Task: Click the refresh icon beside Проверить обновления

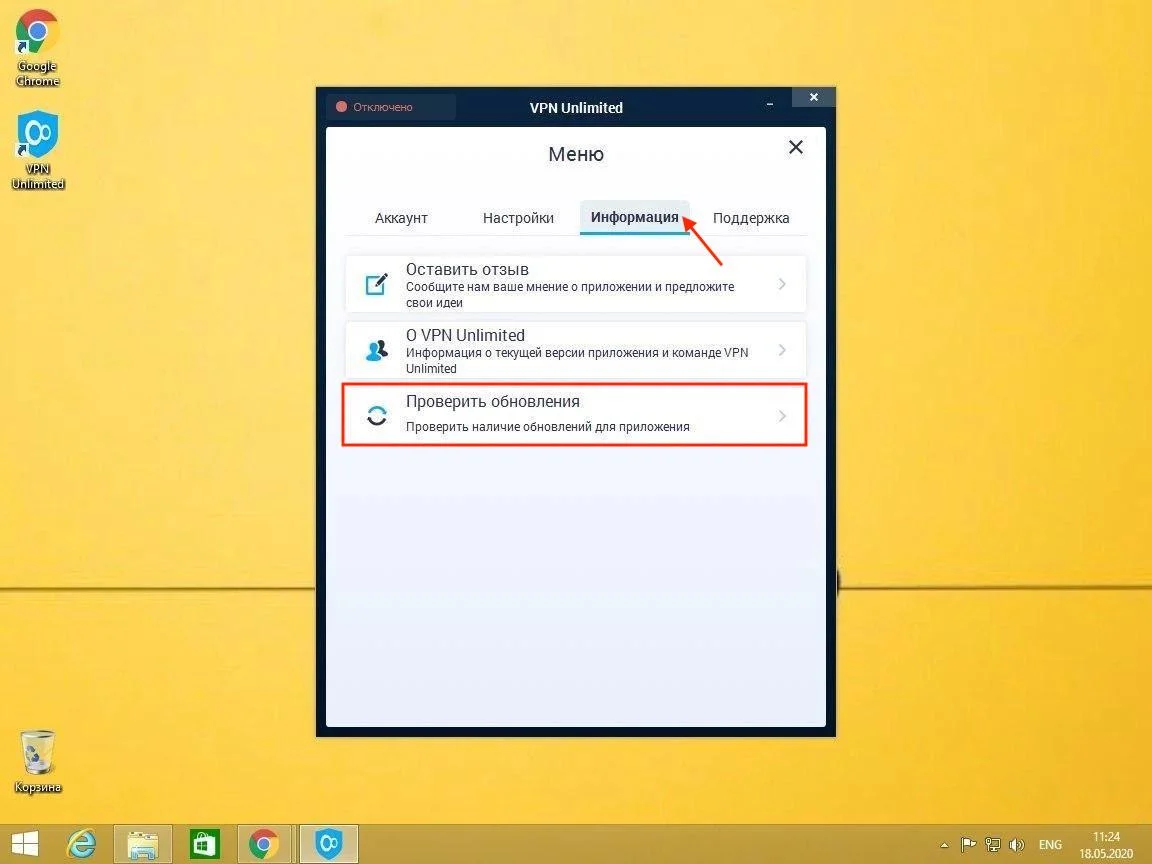Action: tap(377, 416)
